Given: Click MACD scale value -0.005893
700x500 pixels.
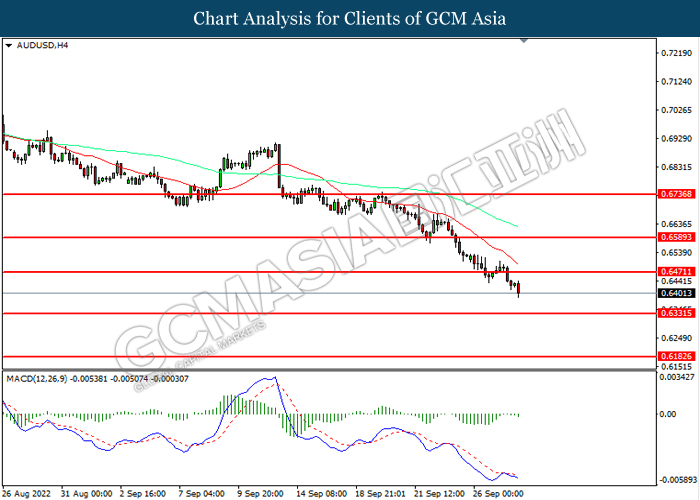Looking at the screenshot, I should pyautogui.click(x=678, y=480).
